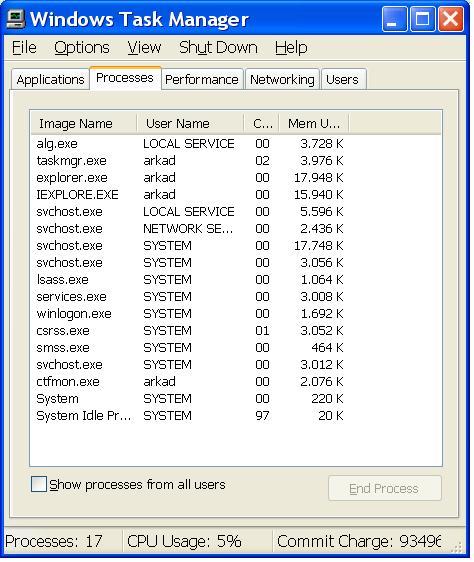Open the Options menu
Viewport: 474px width, 562px height.
tap(82, 48)
